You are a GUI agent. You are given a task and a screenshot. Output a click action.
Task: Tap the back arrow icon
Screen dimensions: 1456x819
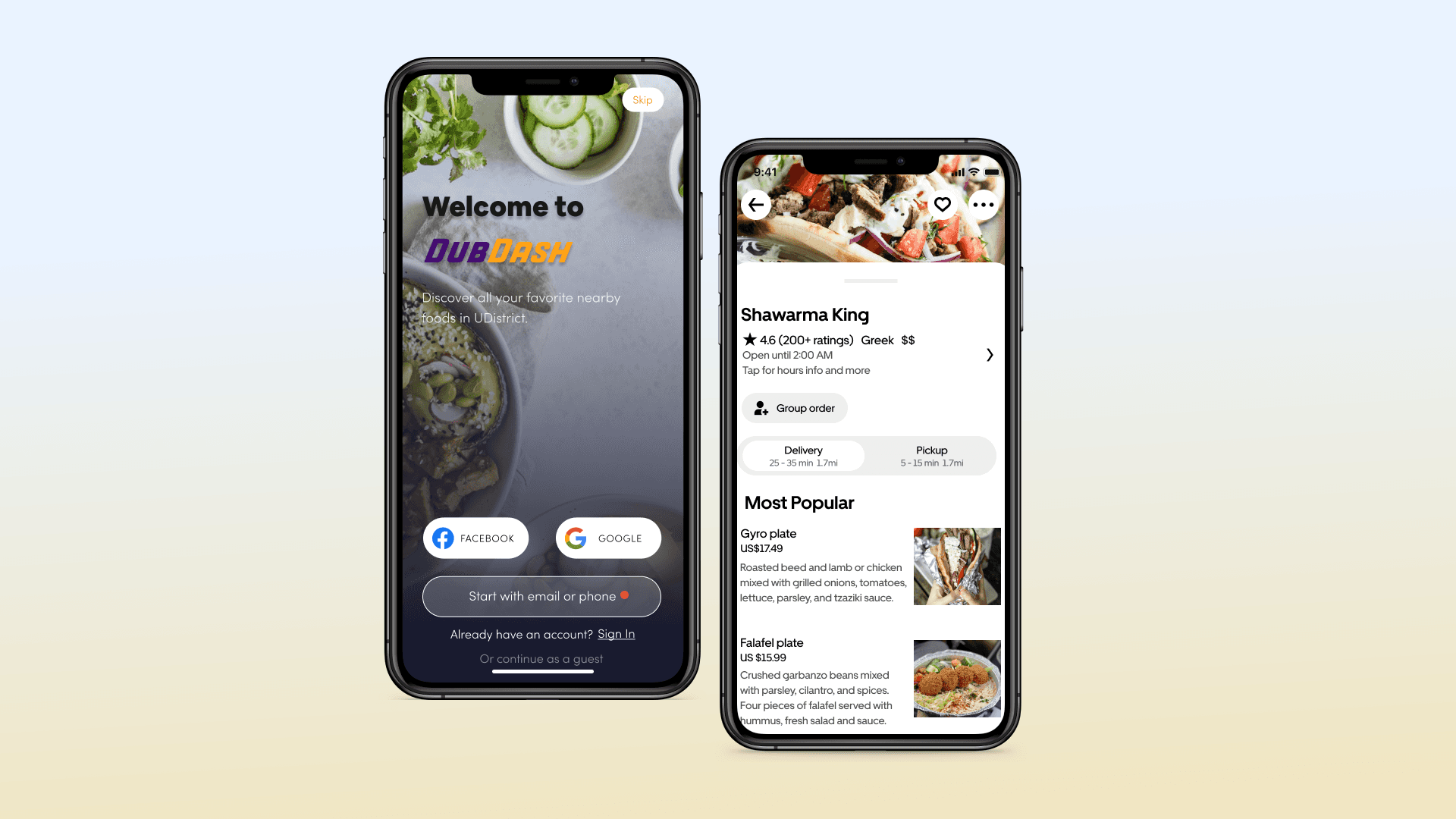pyautogui.click(x=757, y=204)
